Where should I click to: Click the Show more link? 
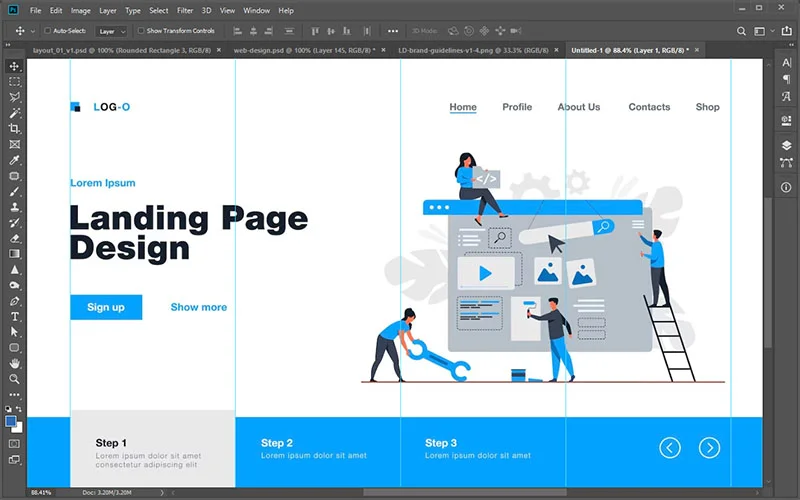198,307
